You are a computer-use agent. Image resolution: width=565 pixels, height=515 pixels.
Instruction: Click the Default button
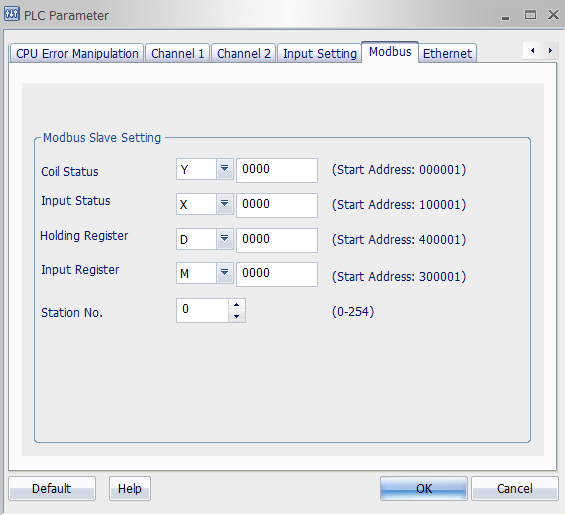(52, 489)
